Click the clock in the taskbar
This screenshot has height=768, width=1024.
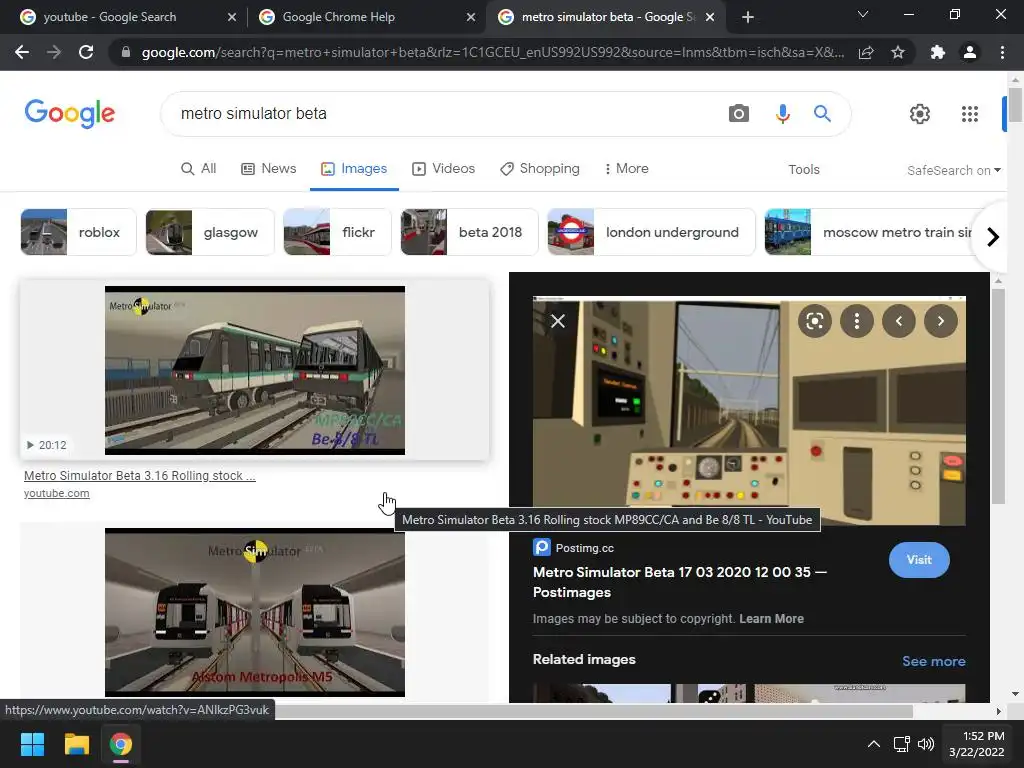click(x=977, y=744)
